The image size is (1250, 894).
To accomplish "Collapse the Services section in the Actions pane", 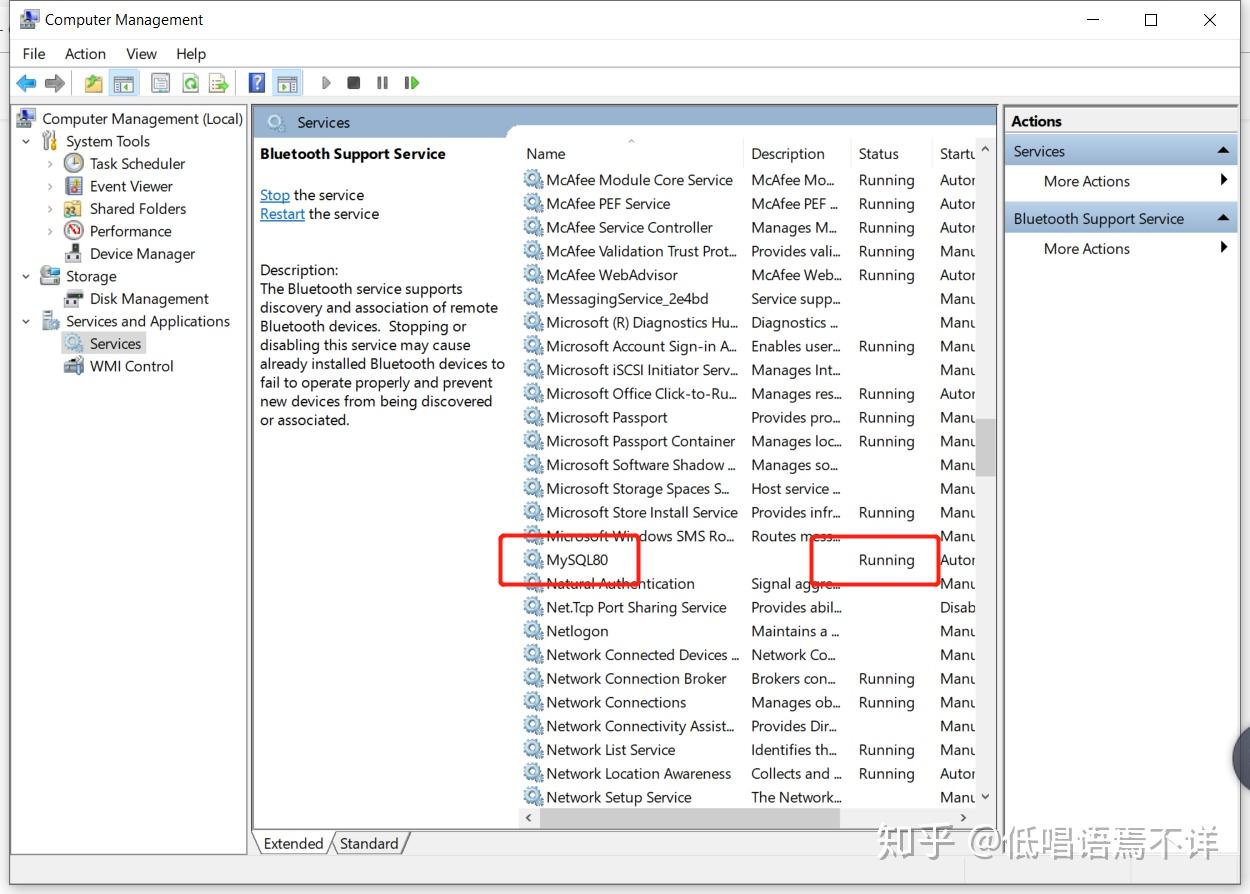I will tap(1223, 151).
